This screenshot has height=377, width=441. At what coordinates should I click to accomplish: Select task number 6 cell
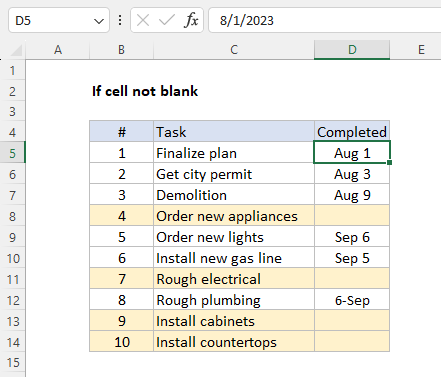point(121,258)
